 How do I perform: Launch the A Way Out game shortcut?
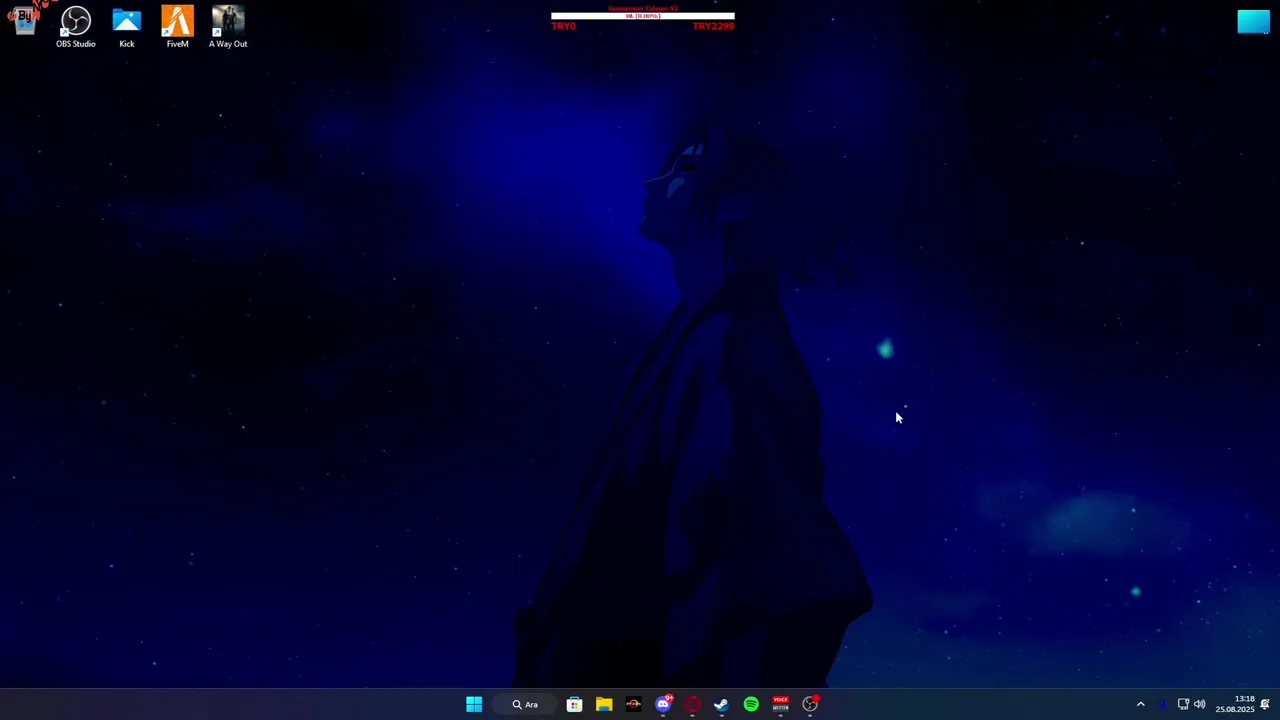pos(228,27)
